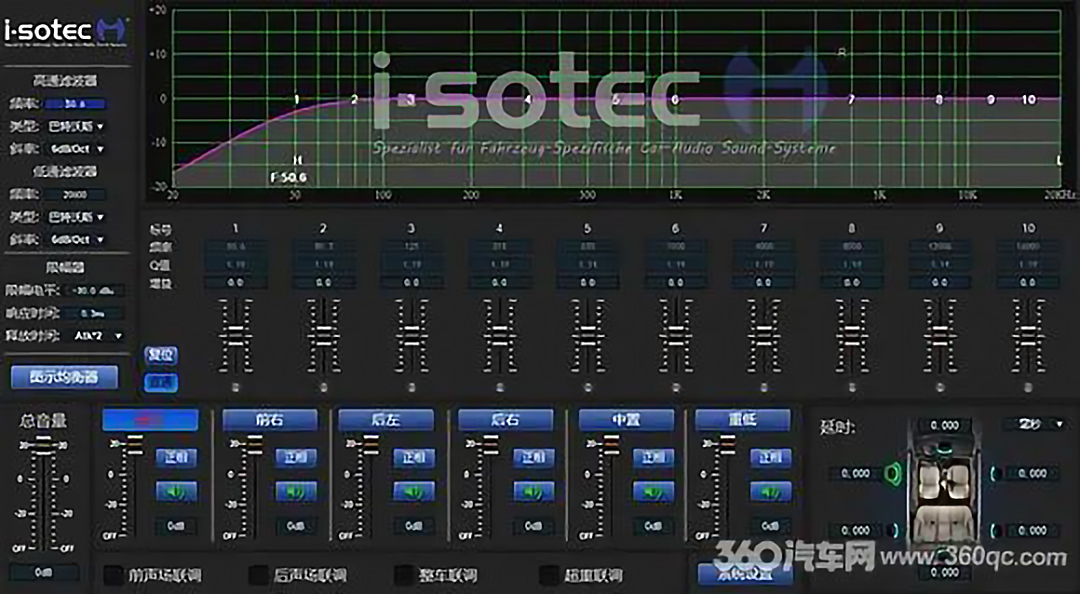Open the high-pass filter 6dB/Oct slope dropdown
1080x594 pixels.
[76, 149]
